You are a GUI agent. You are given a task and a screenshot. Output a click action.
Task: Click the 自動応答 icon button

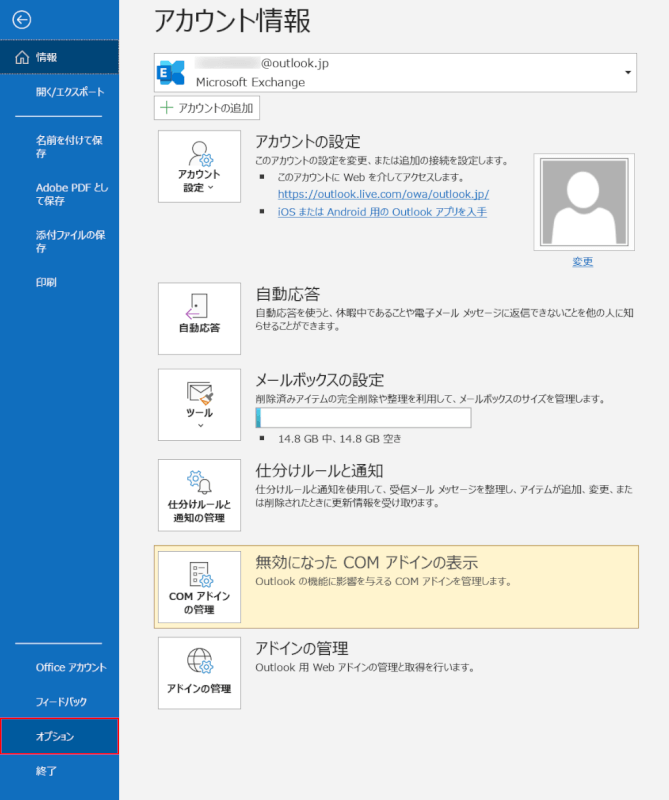point(199,318)
